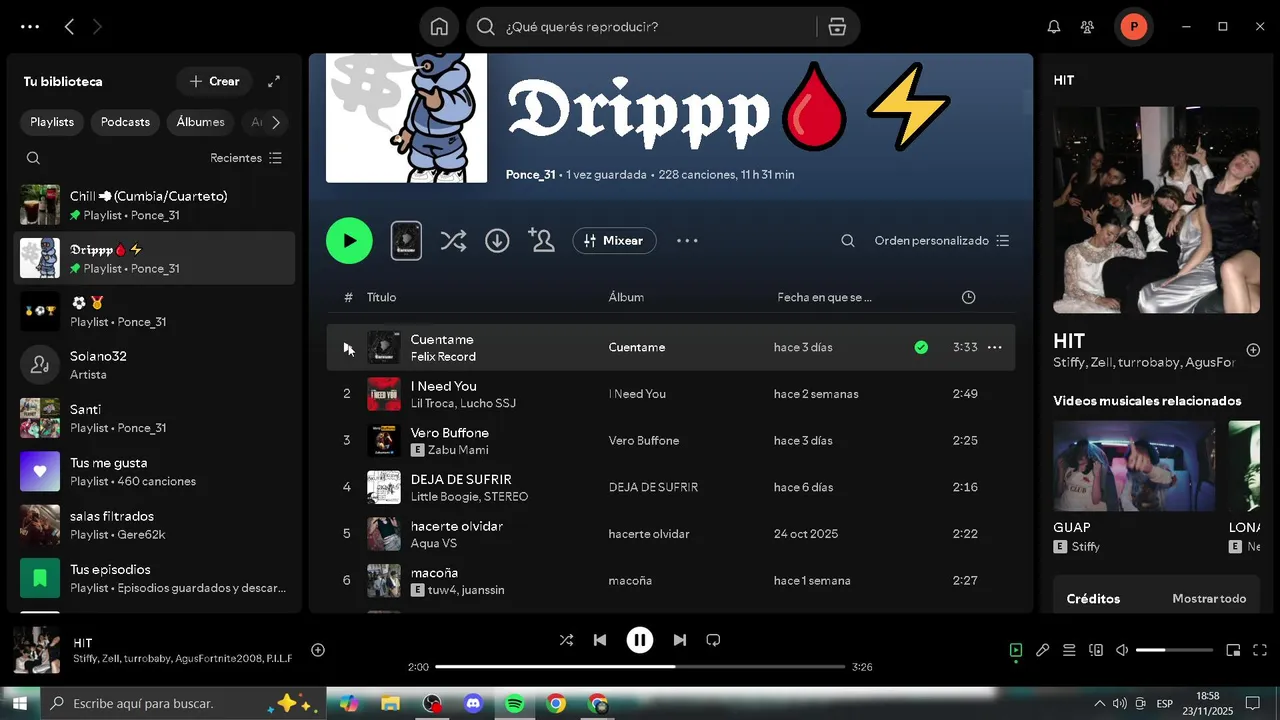Select the DEJA DE SUFRIR track title
This screenshot has height=720, width=1280.
[461, 479]
